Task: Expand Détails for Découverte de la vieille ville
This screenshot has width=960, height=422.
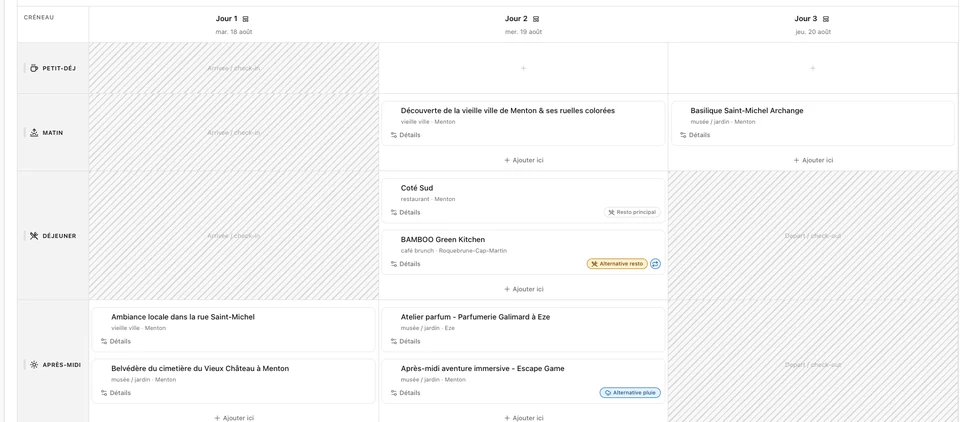Action: click(x=405, y=135)
